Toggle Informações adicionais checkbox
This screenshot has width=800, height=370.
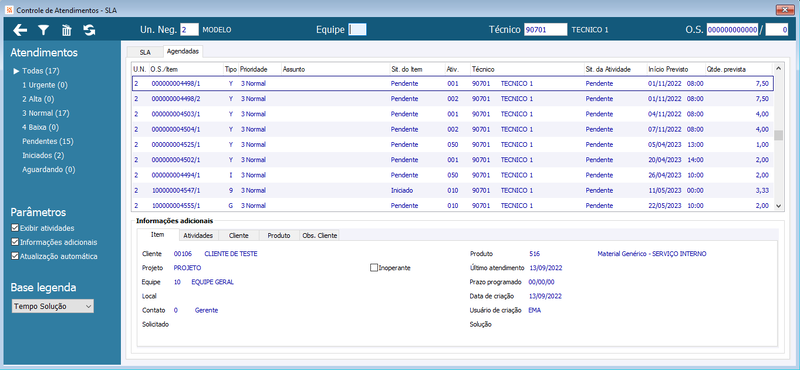click(x=14, y=242)
